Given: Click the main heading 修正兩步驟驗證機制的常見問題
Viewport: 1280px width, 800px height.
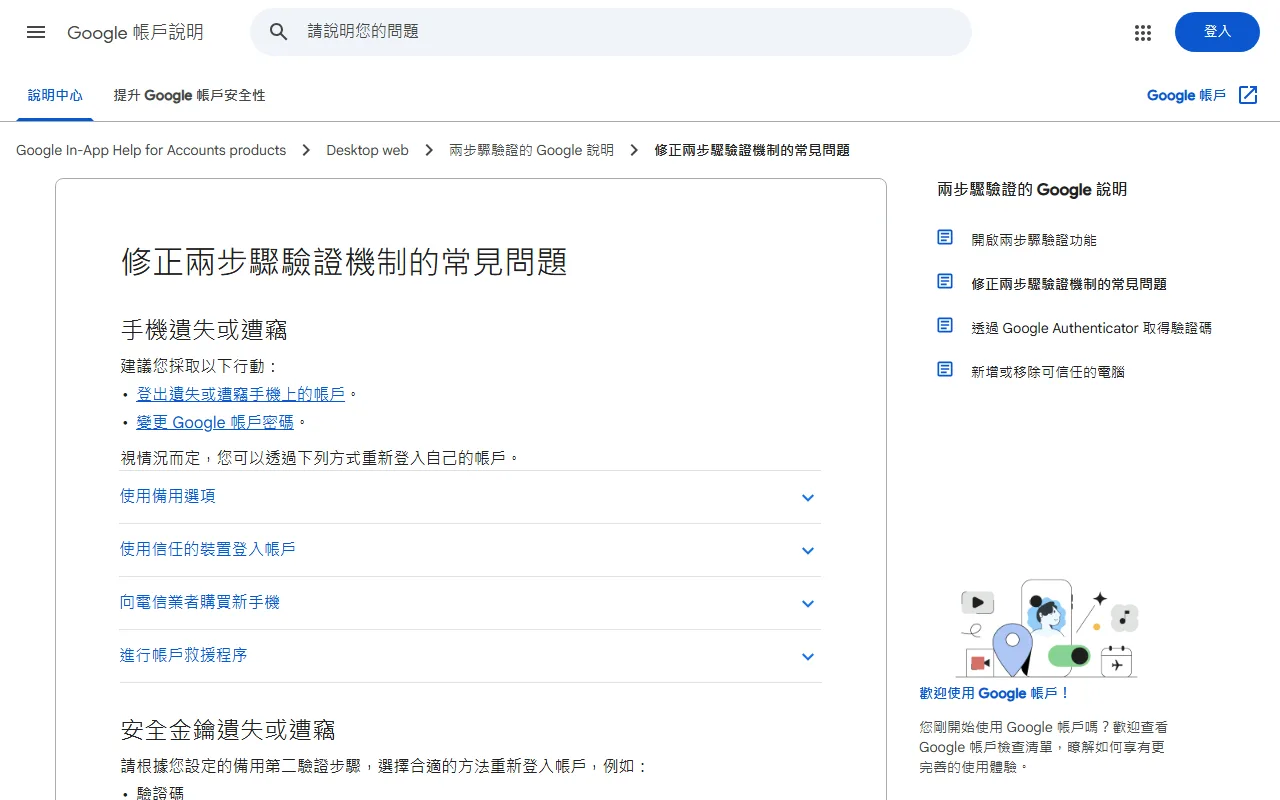Looking at the screenshot, I should click(345, 262).
